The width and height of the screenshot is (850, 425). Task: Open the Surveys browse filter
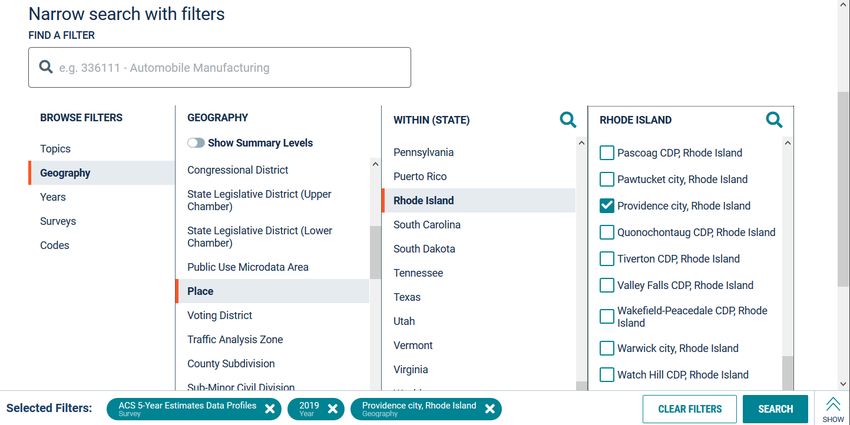58,221
